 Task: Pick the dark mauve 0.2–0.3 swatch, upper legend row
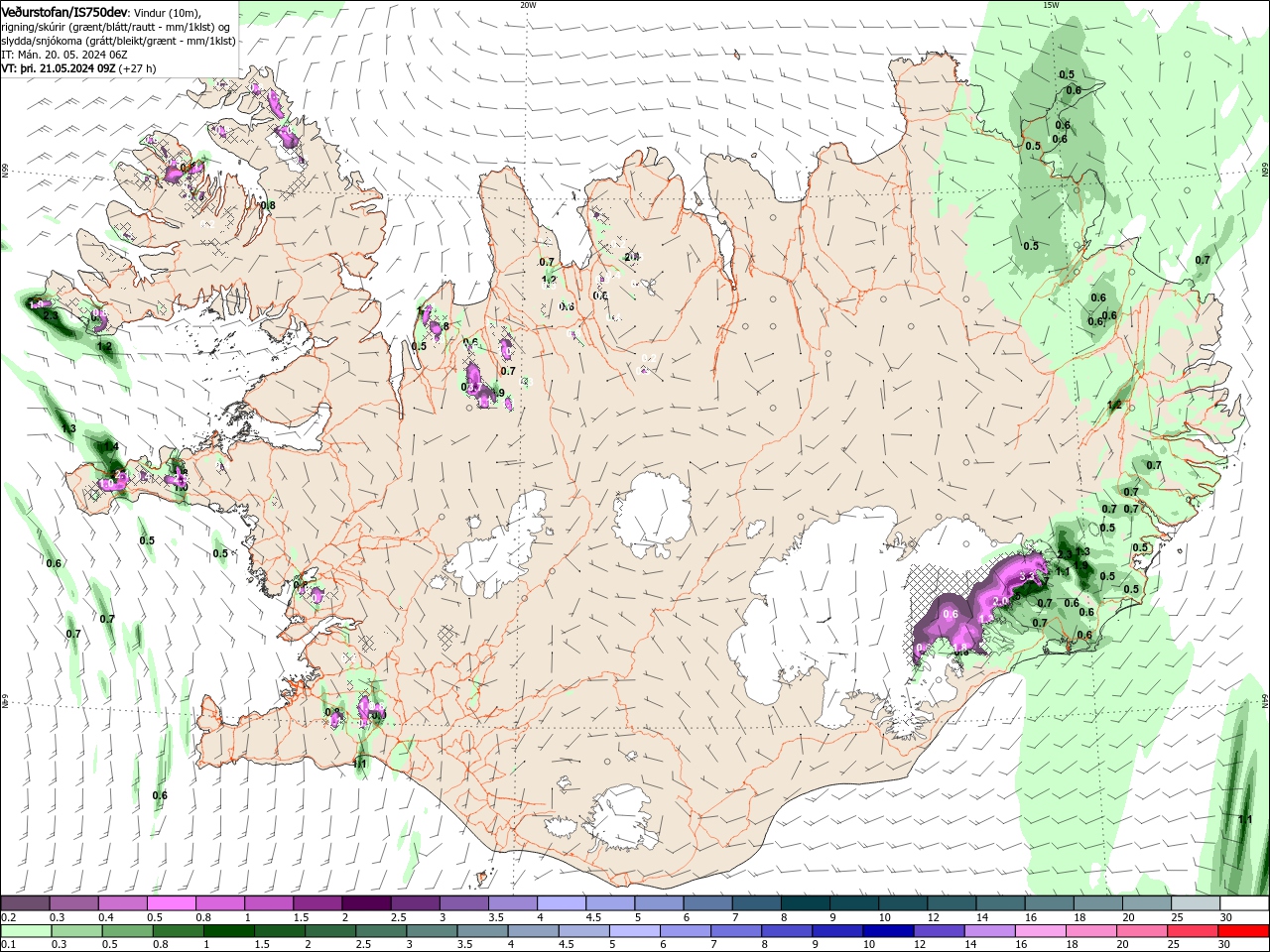coord(26,903)
